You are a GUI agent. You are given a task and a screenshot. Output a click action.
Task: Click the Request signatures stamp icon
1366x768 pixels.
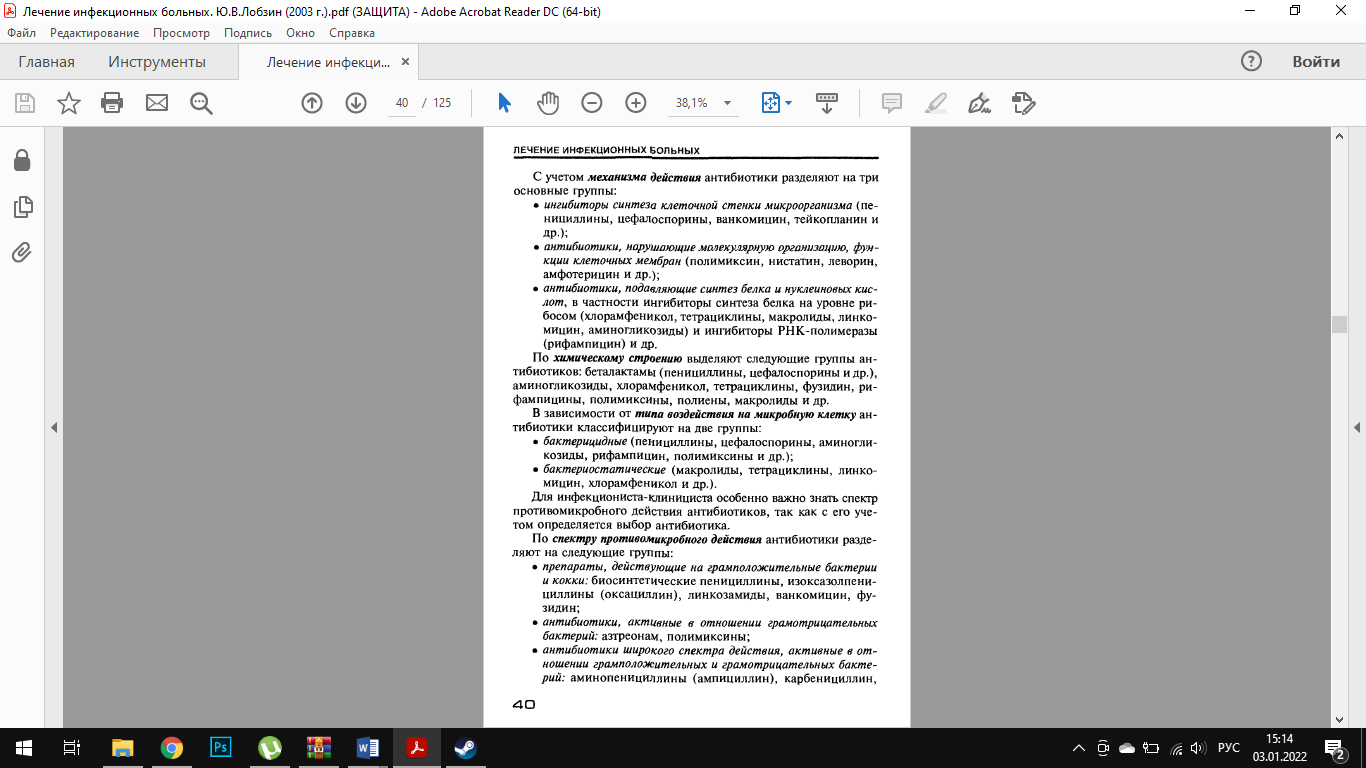point(1024,103)
